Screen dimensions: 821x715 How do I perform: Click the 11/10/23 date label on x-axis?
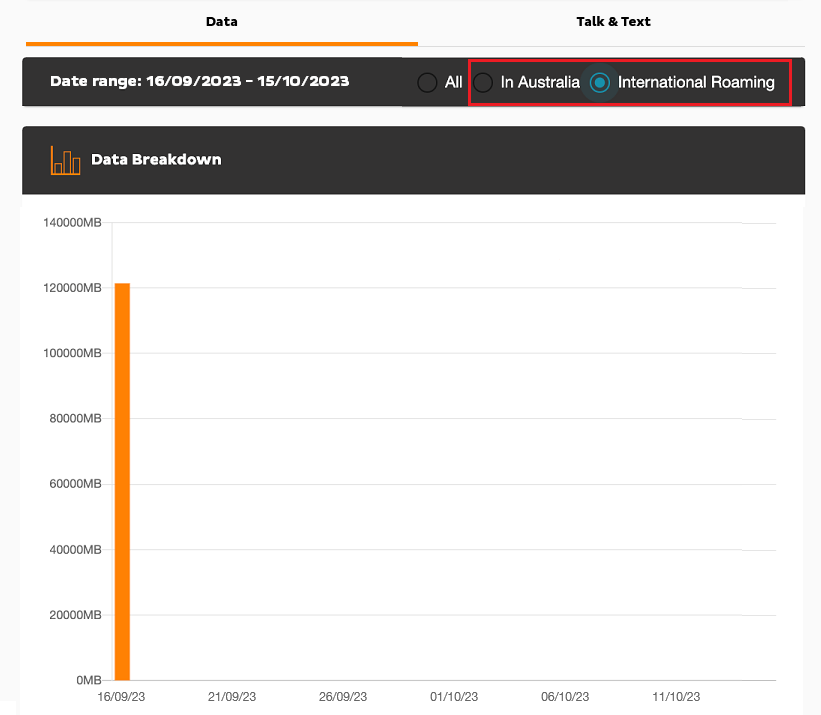point(678,697)
